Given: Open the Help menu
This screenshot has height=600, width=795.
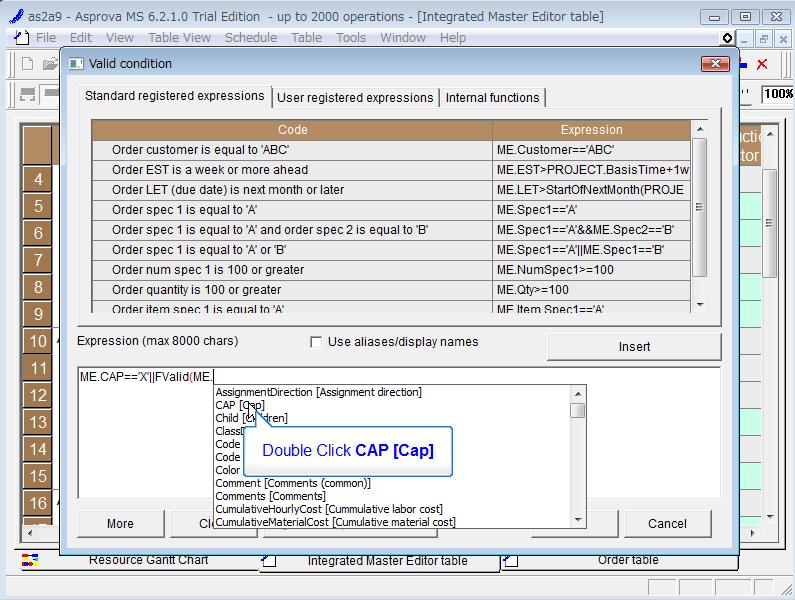Looking at the screenshot, I should (x=453, y=38).
